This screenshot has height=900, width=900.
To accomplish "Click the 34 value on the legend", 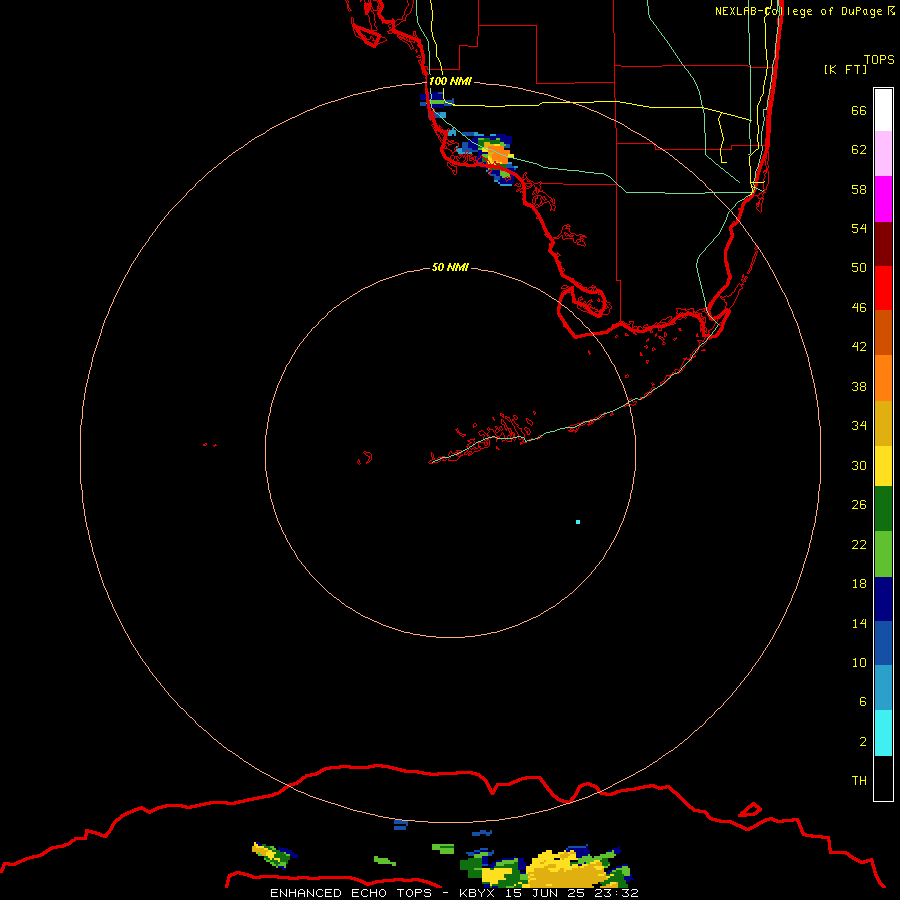I will click(859, 426).
